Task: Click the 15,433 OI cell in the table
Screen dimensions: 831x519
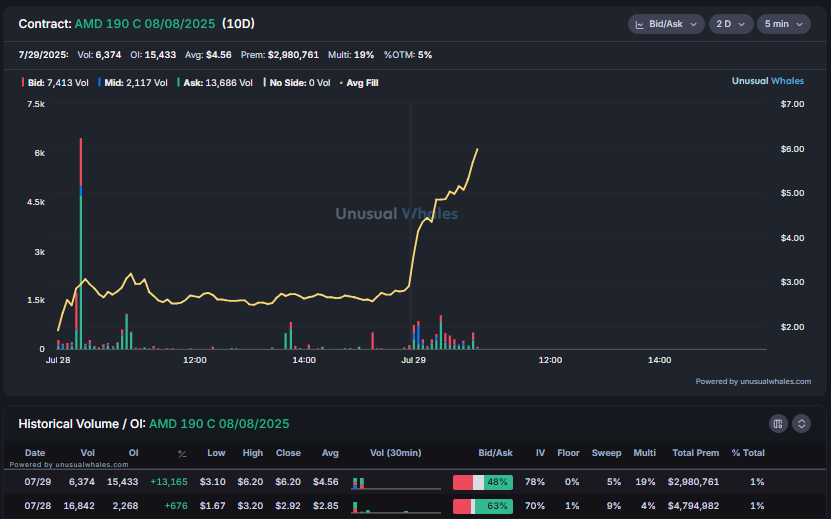Action: 122,482
